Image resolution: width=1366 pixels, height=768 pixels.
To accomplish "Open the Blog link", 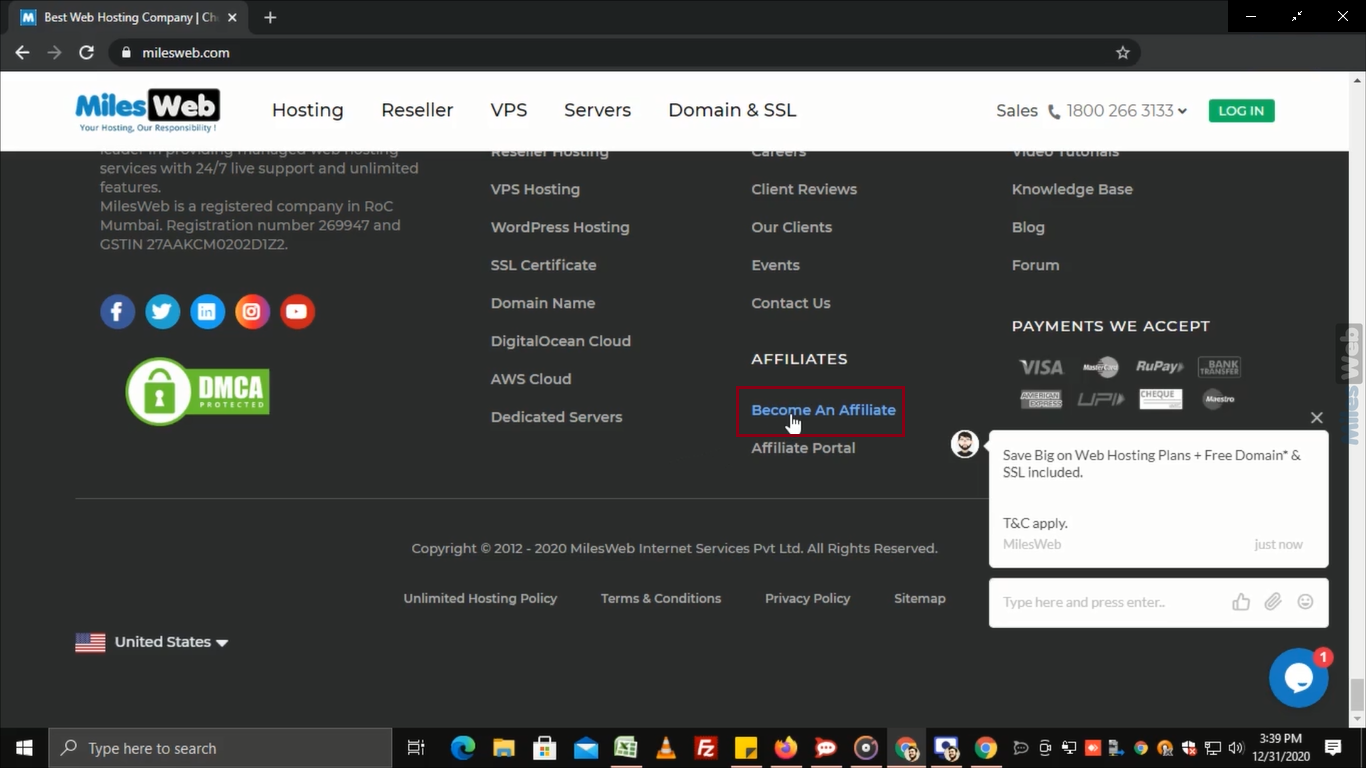I will (x=1028, y=227).
